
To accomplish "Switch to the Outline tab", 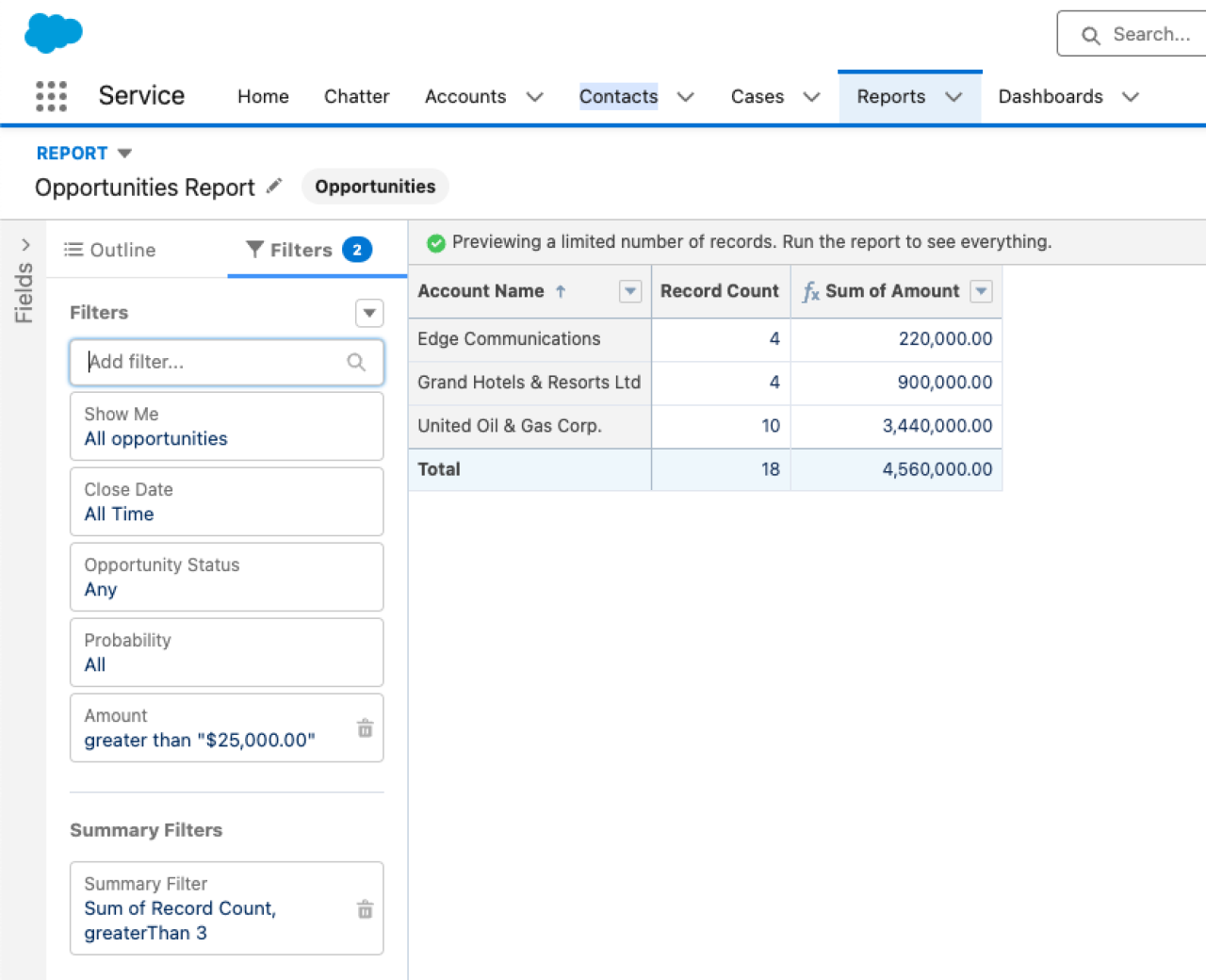I will tap(110, 250).
